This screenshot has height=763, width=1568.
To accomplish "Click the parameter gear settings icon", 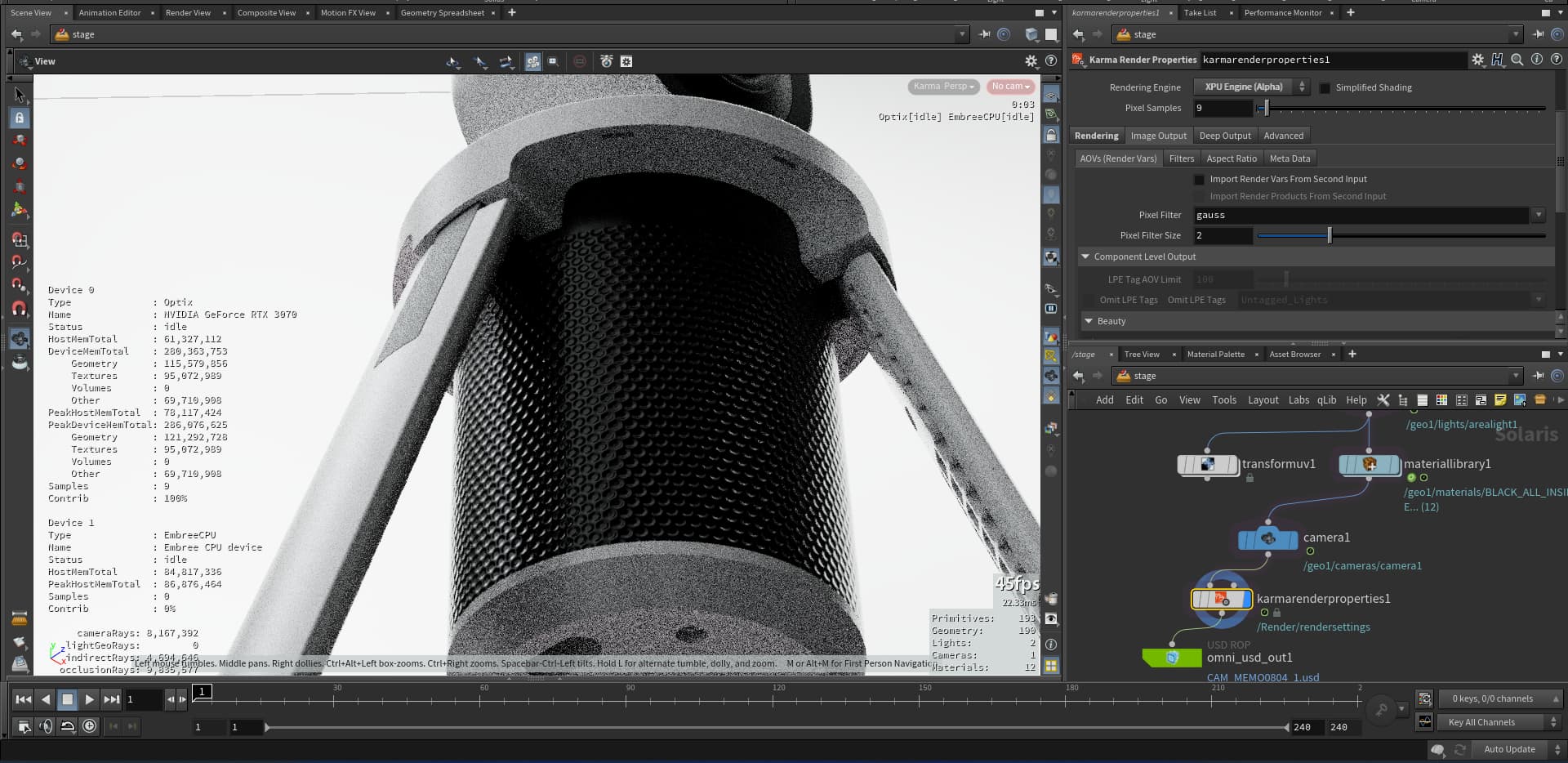I will coord(1477,60).
